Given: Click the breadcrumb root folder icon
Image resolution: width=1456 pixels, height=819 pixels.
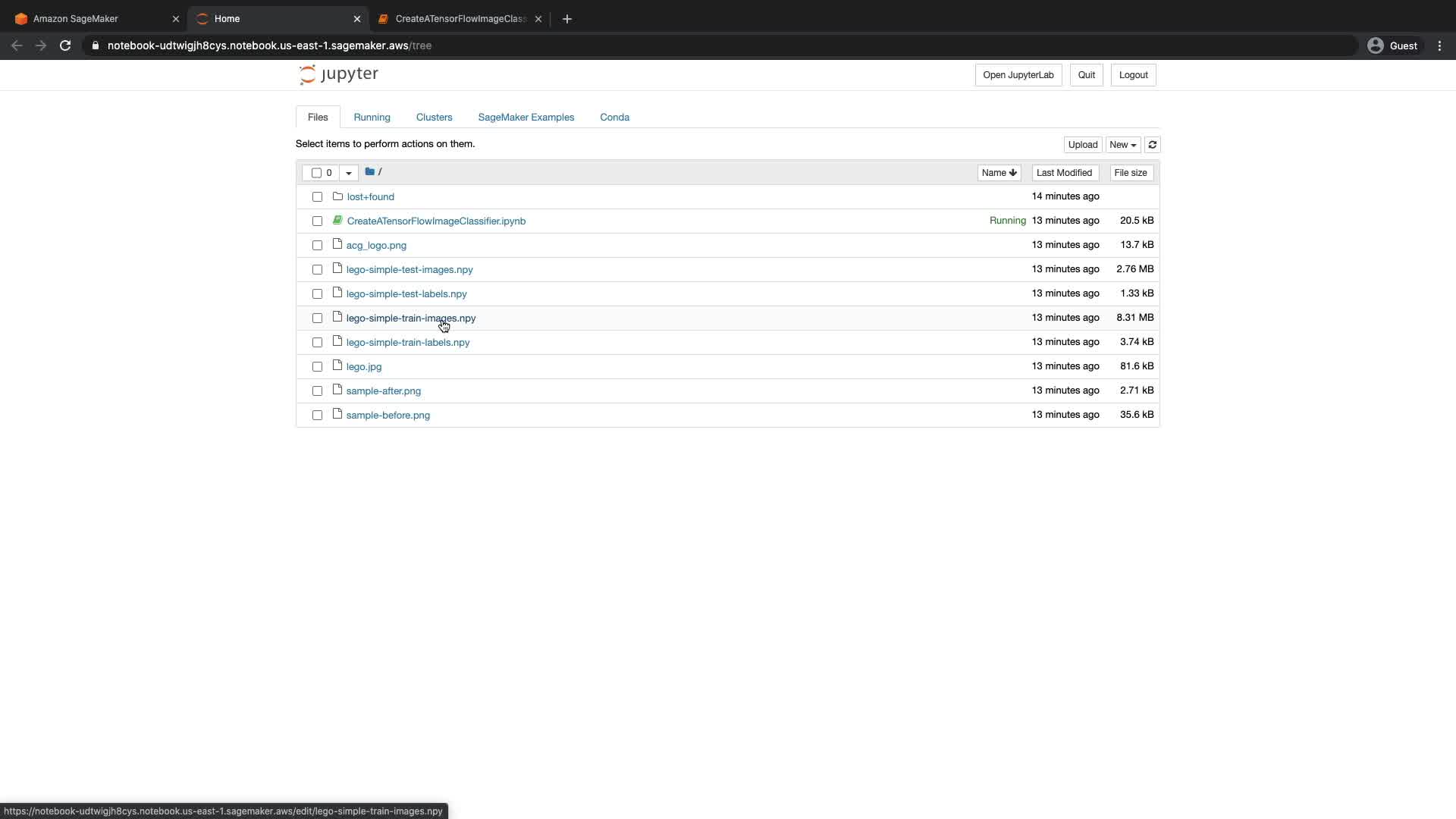Looking at the screenshot, I should pos(370,172).
